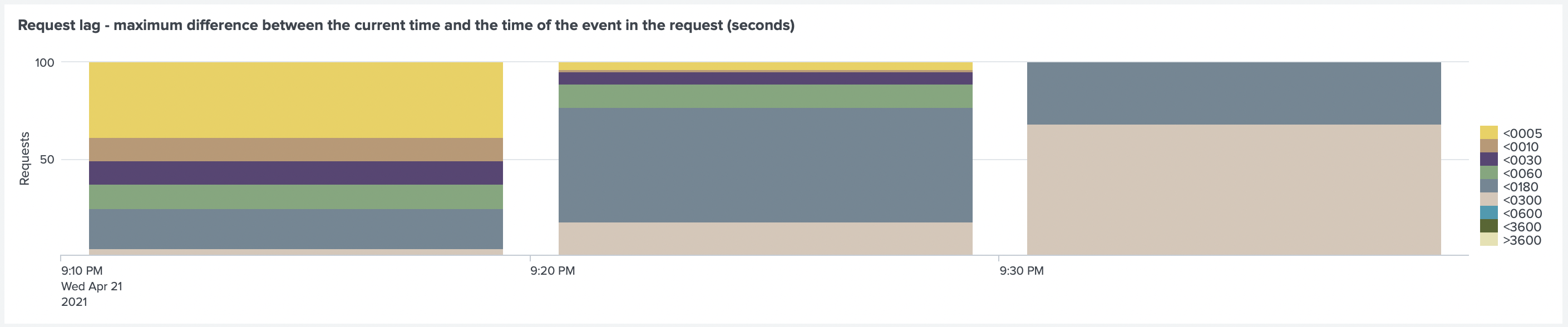Click the green <0060 segment in 9:20 PM bar
Viewport: 1568px width, 327px height.
[765, 97]
